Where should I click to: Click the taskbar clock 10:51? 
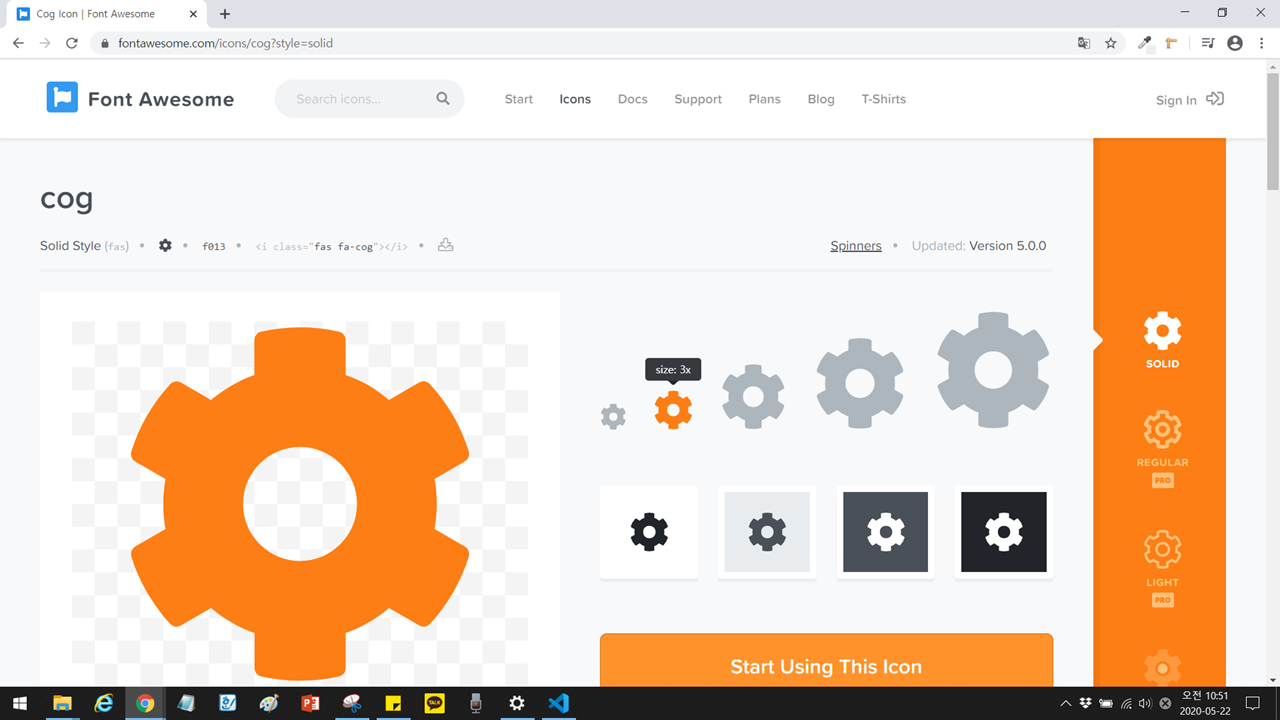tap(1206, 695)
